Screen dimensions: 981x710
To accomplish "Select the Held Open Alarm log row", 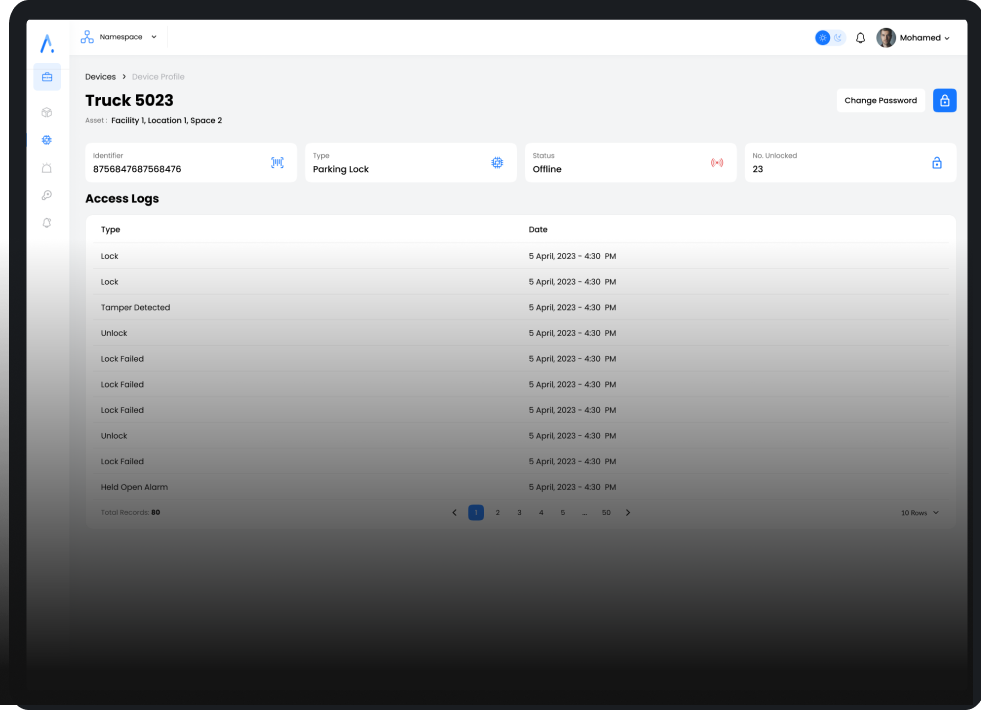I will (x=521, y=487).
